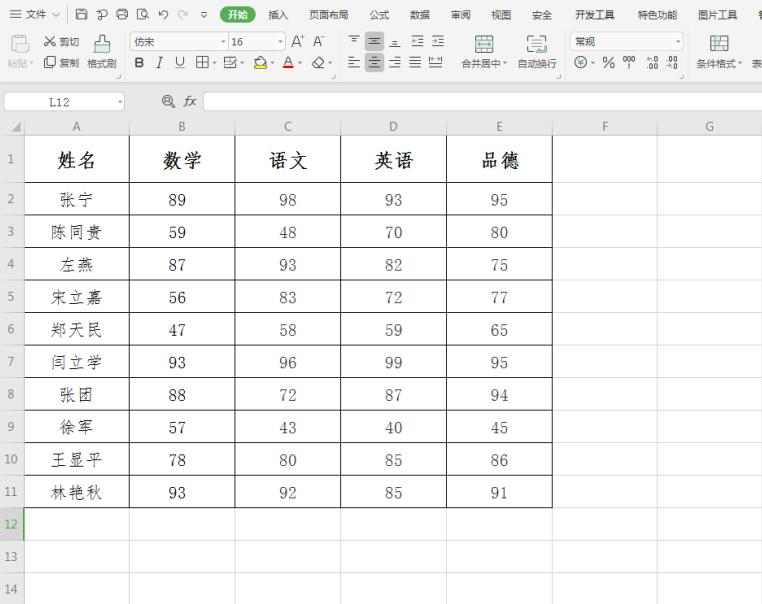Click the justify alignment icon
The width and height of the screenshot is (762, 604).
tap(415, 62)
